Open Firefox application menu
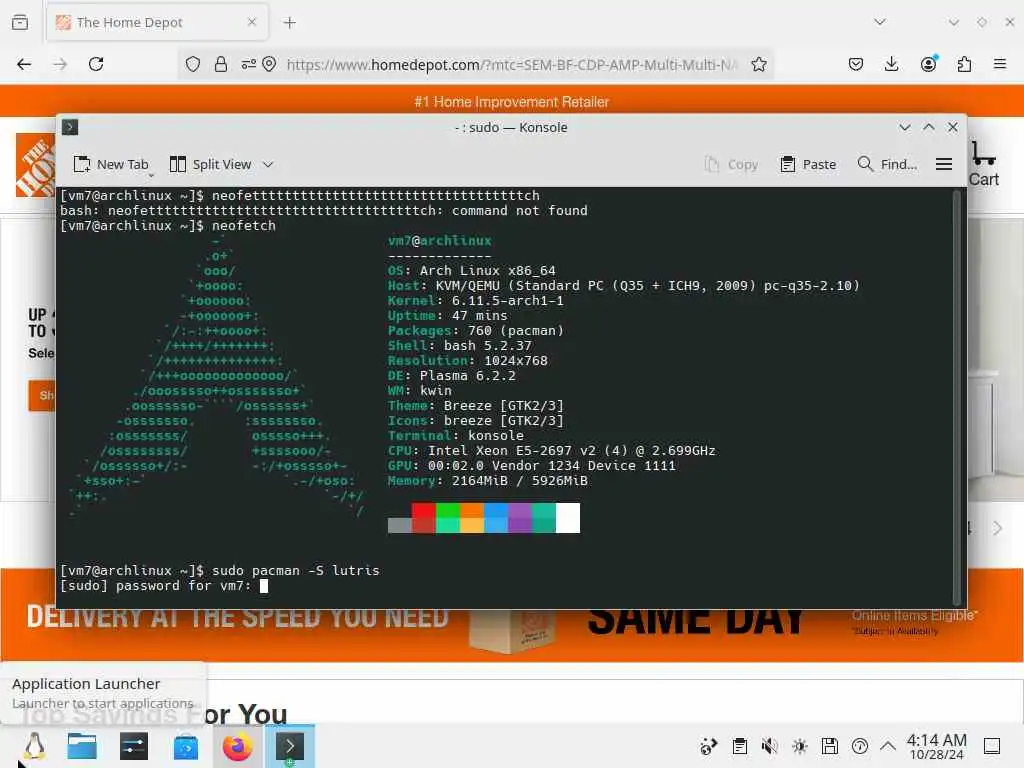This screenshot has height=768, width=1024. (x=1000, y=64)
